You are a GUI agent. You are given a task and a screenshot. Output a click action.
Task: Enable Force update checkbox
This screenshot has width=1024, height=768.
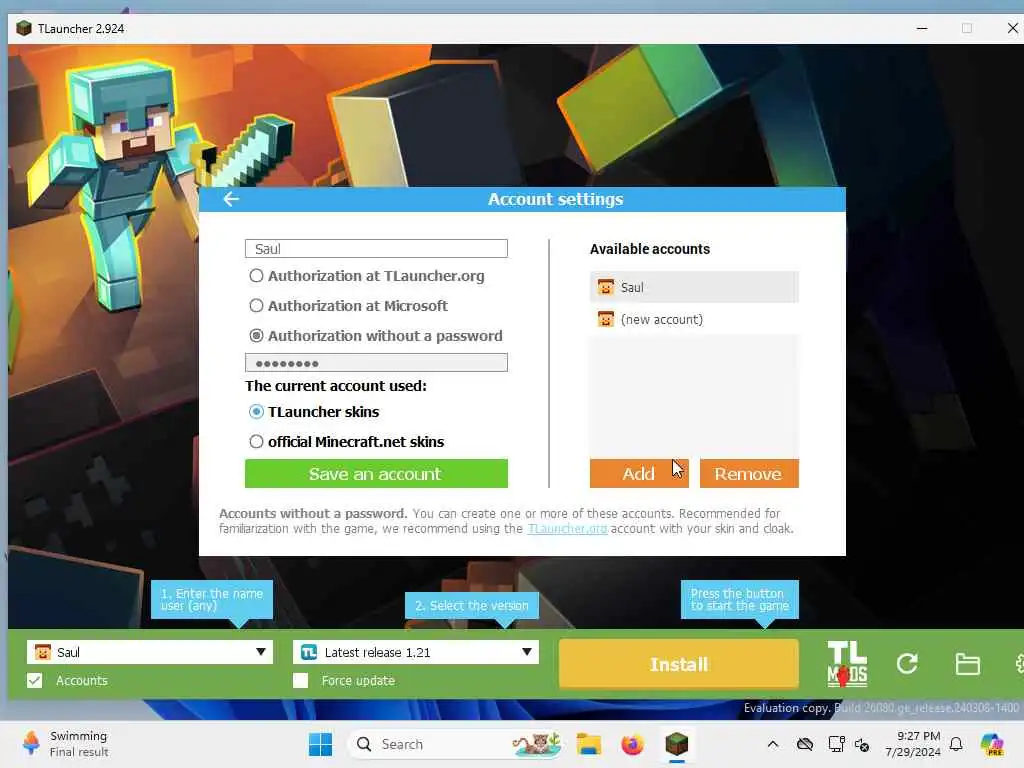(300, 680)
